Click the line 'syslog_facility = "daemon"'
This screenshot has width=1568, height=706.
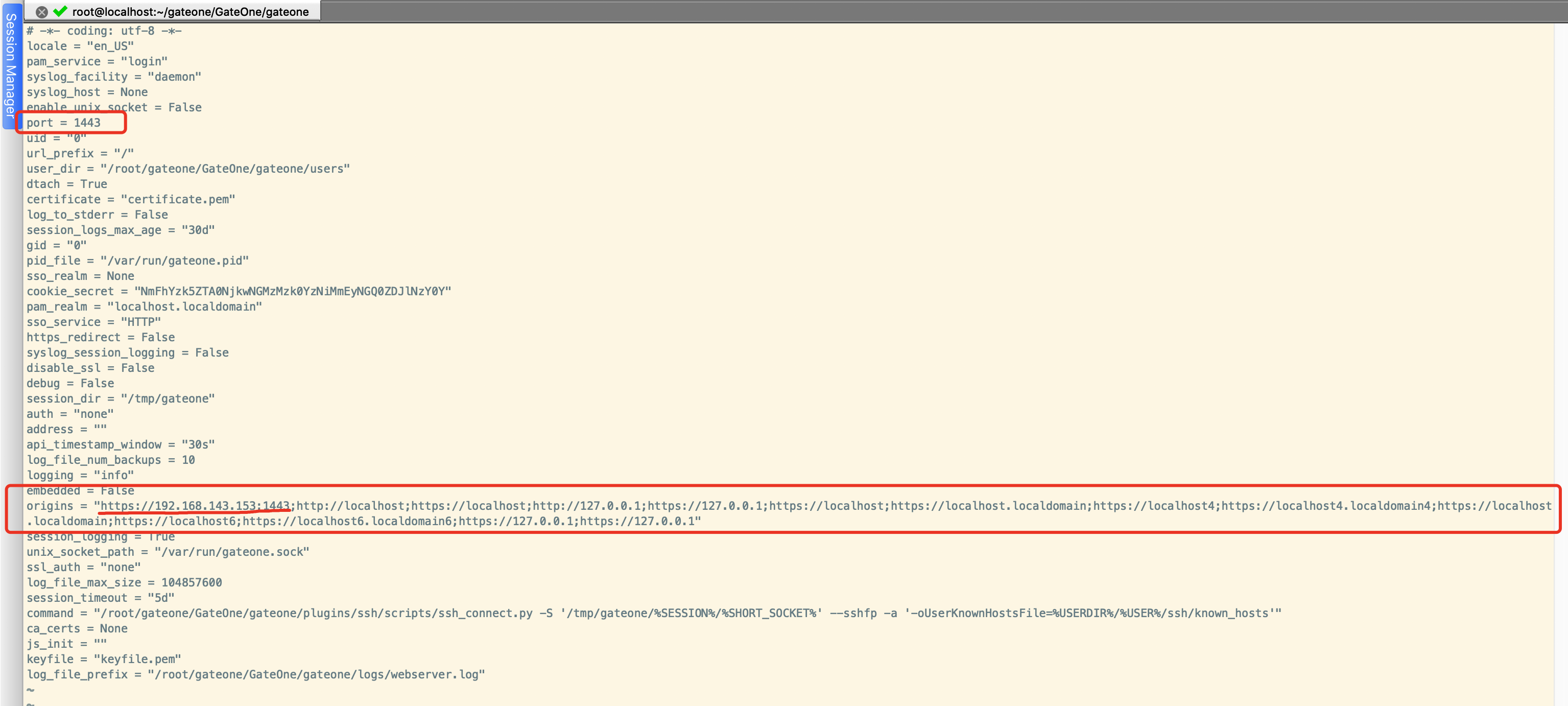coord(114,77)
